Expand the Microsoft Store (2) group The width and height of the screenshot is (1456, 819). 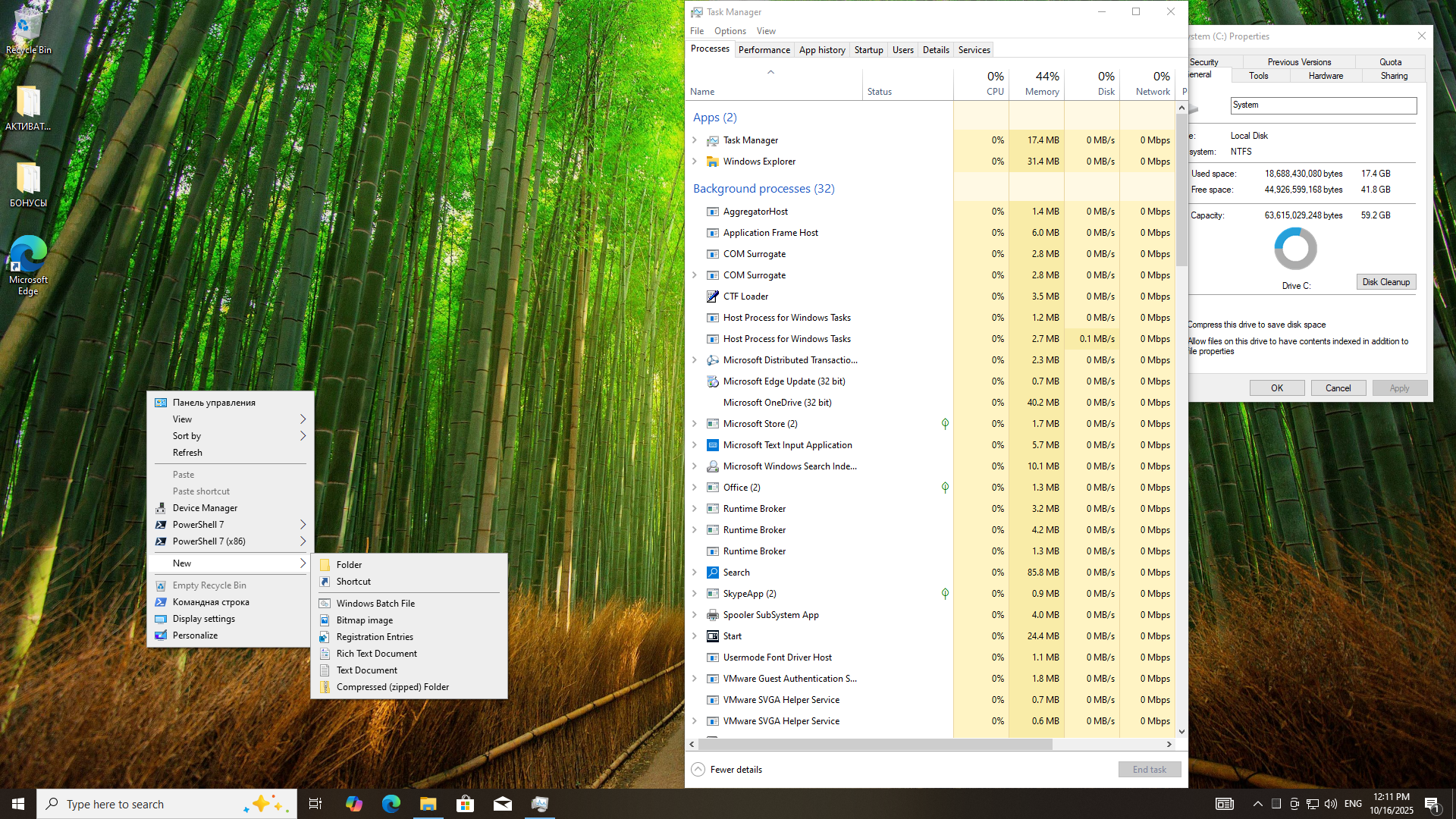pyautogui.click(x=695, y=424)
